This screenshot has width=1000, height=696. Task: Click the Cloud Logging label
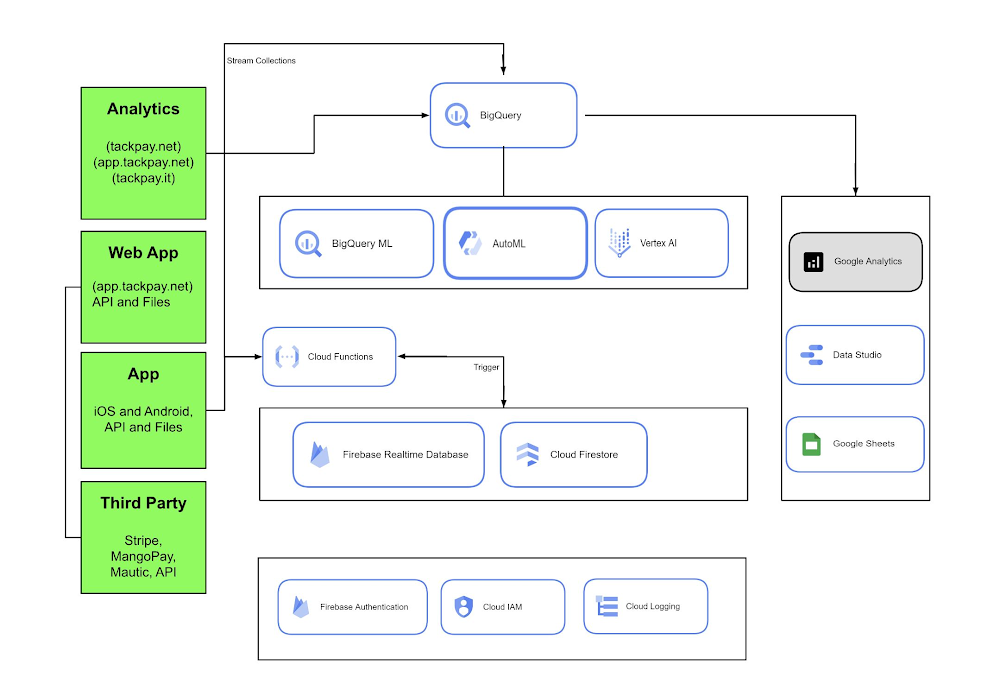(653, 606)
